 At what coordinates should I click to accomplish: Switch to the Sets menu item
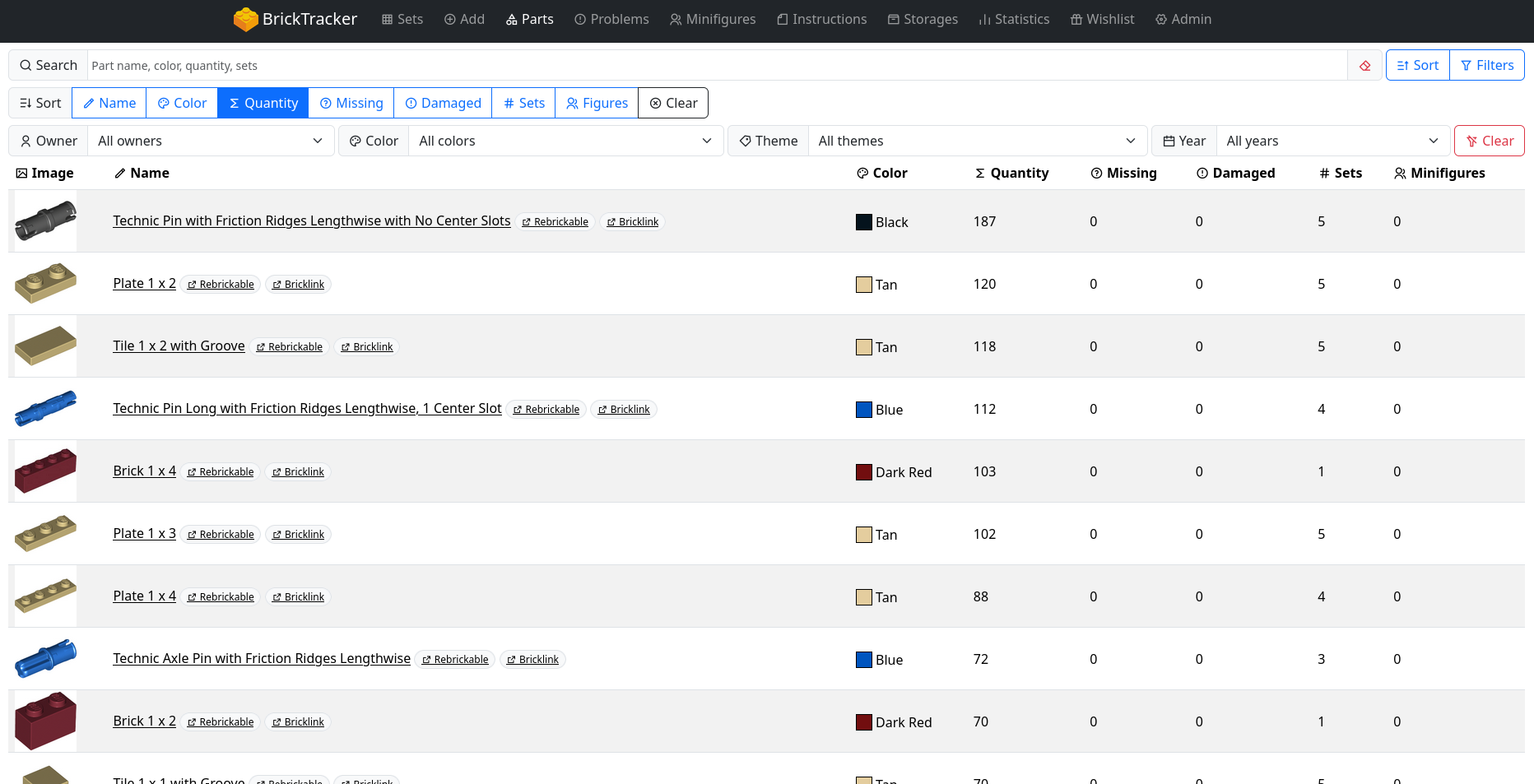tap(402, 19)
